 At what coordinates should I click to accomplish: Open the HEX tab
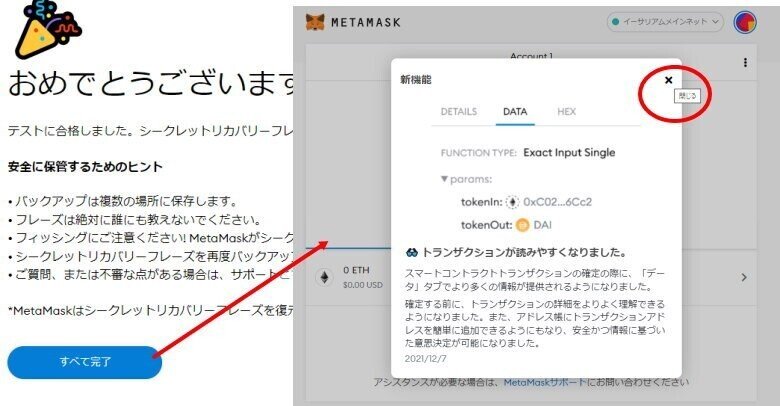(567, 111)
